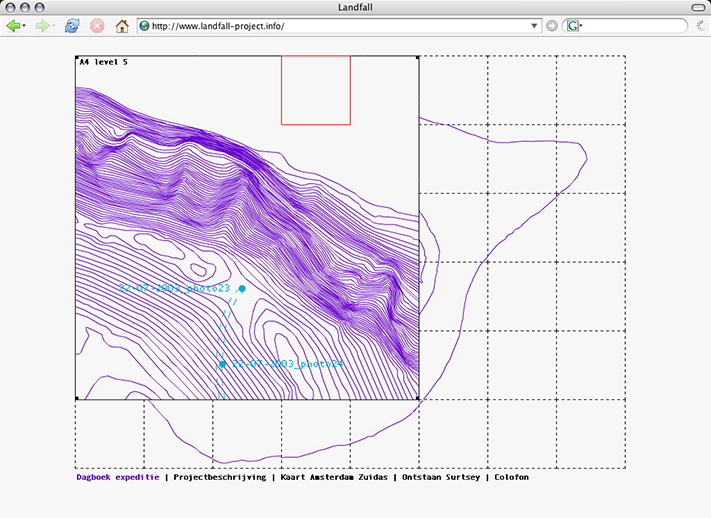The height and width of the screenshot is (518, 711).
Task: Select the 22-07-2003_photo23 map marker
Action: coord(242,288)
